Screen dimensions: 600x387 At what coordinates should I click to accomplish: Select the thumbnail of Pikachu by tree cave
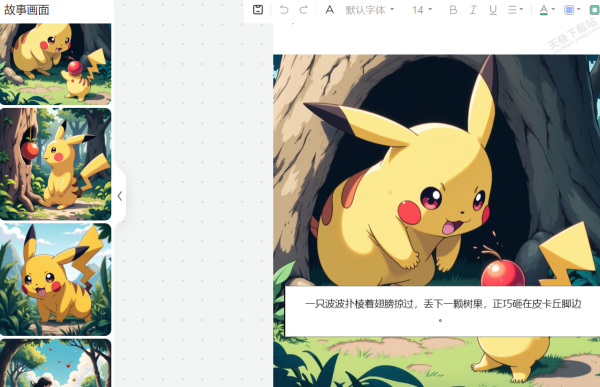point(55,64)
